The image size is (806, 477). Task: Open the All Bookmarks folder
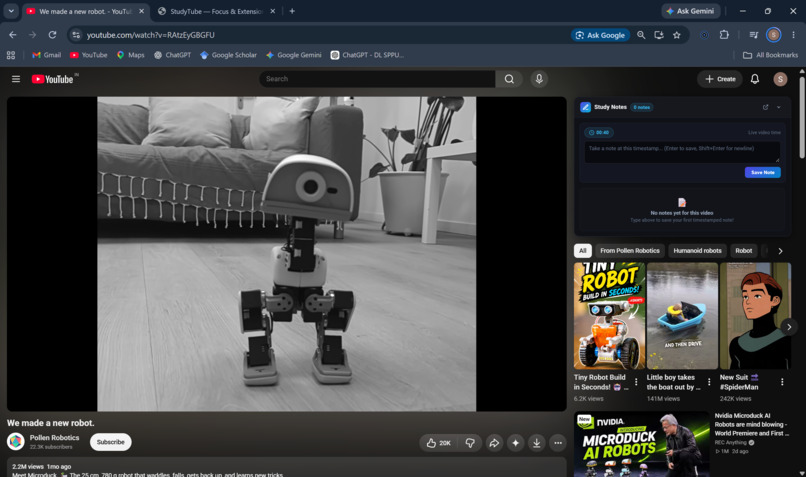coord(770,55)
